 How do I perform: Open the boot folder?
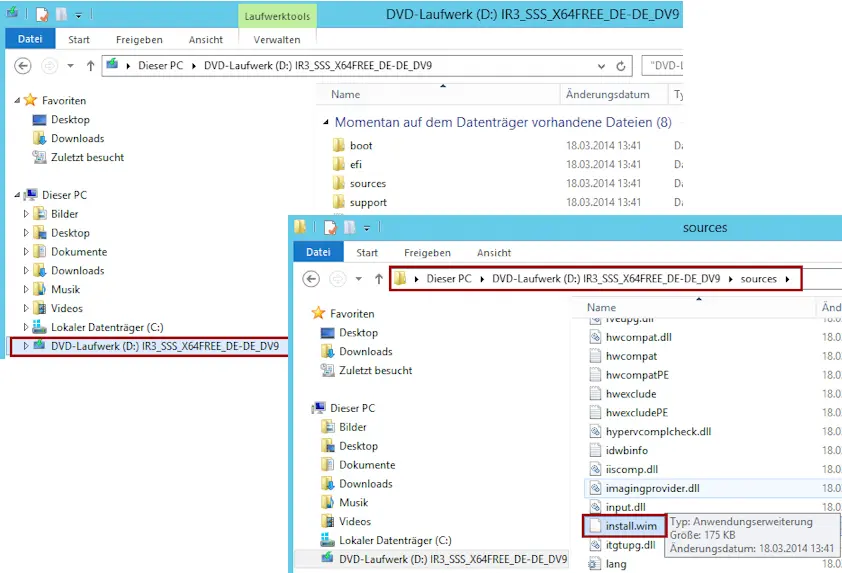360,146
